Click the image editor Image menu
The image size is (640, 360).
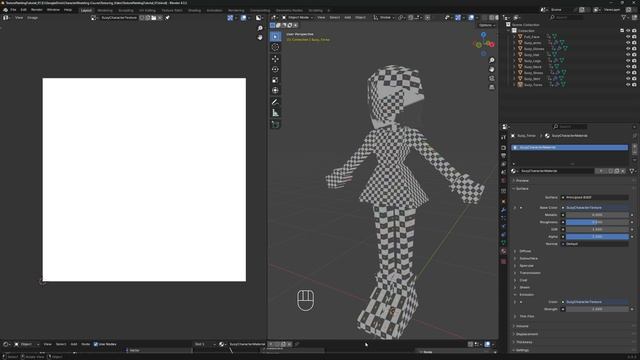(x=33, y=18)
